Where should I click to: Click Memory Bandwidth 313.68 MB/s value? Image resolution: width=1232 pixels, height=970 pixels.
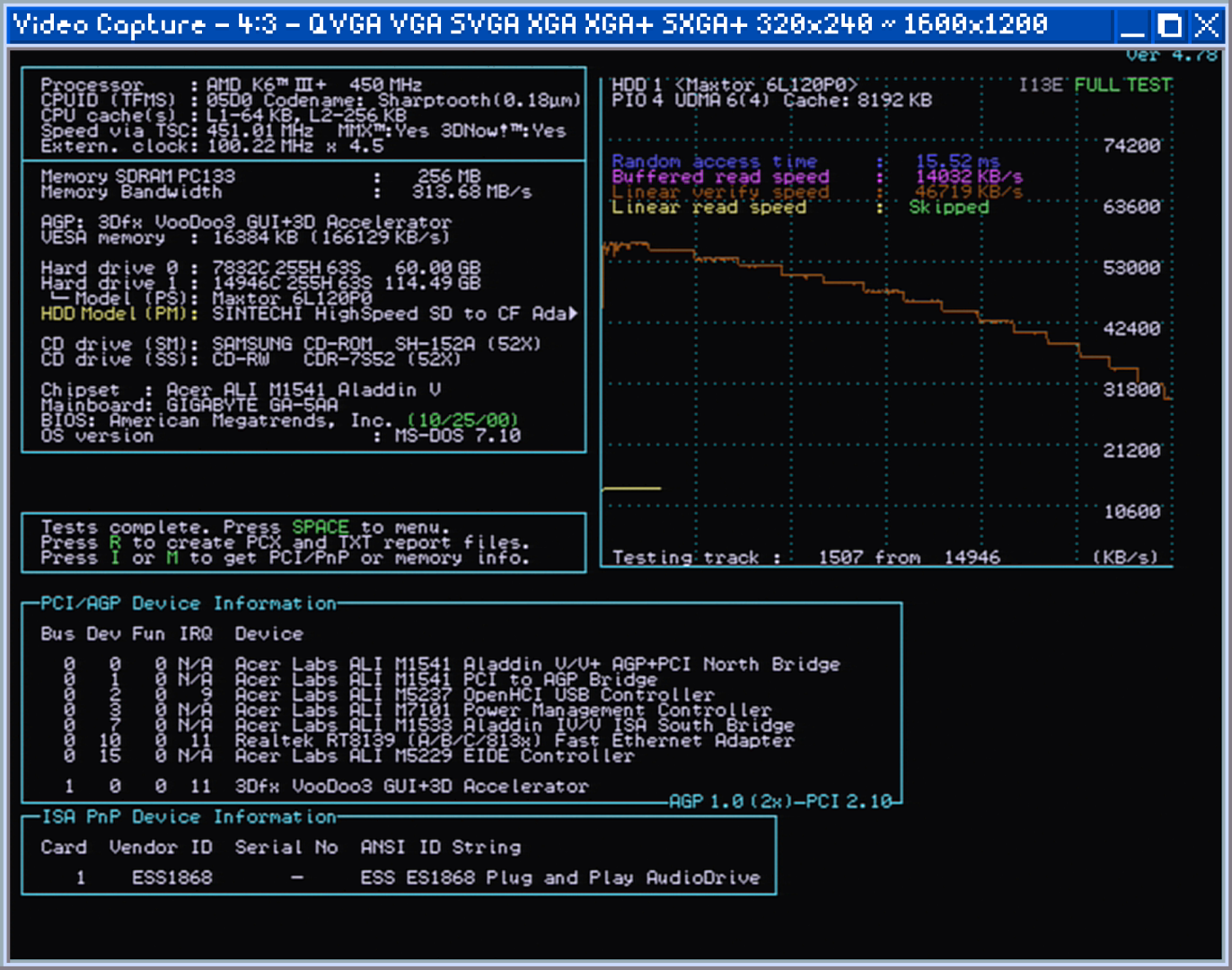click(472, 191)
